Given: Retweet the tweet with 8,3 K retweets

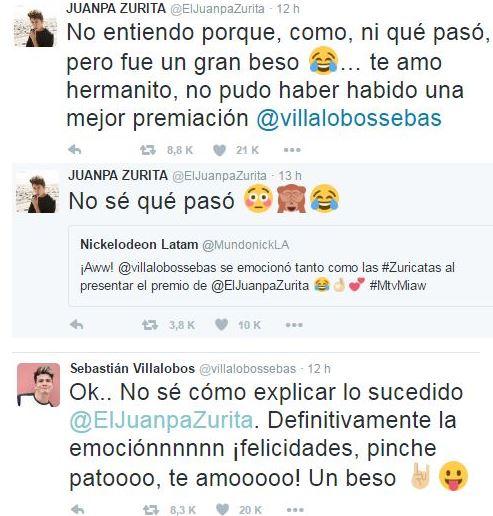Looking at the screenshot, I should (x=151, y=510).
